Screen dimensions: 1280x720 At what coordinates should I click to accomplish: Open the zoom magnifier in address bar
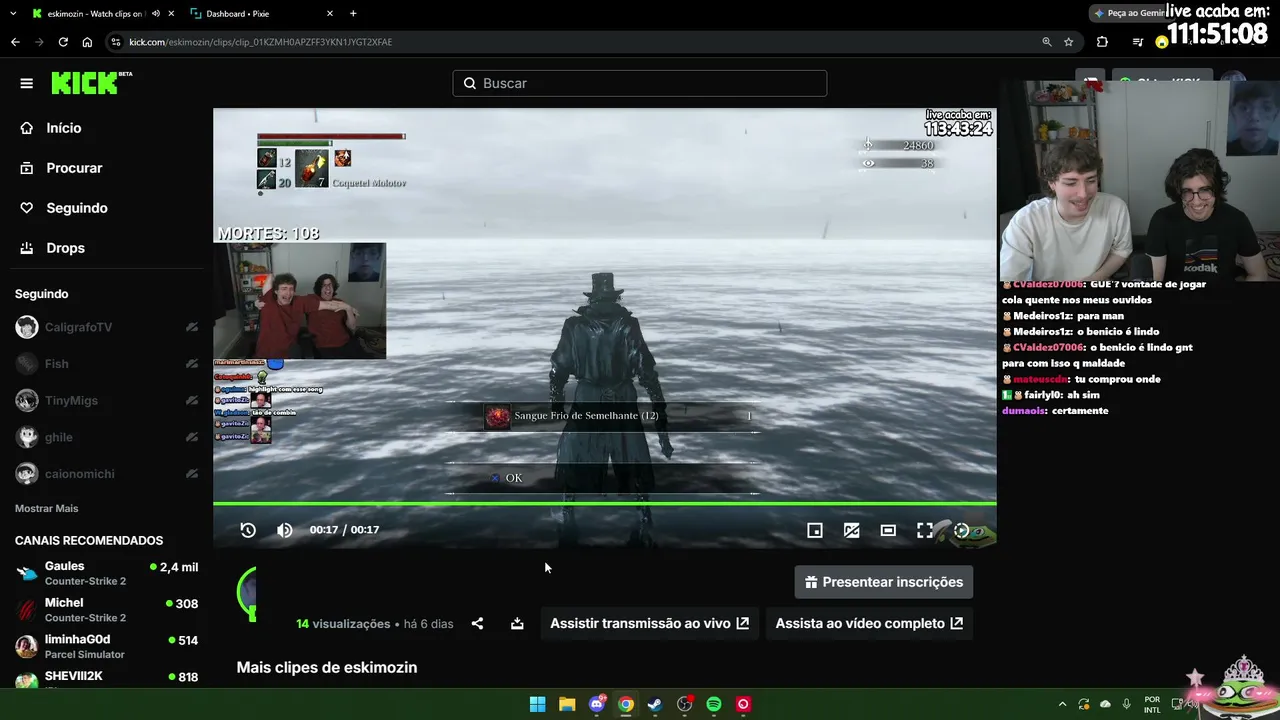(x=1047, y=42)
